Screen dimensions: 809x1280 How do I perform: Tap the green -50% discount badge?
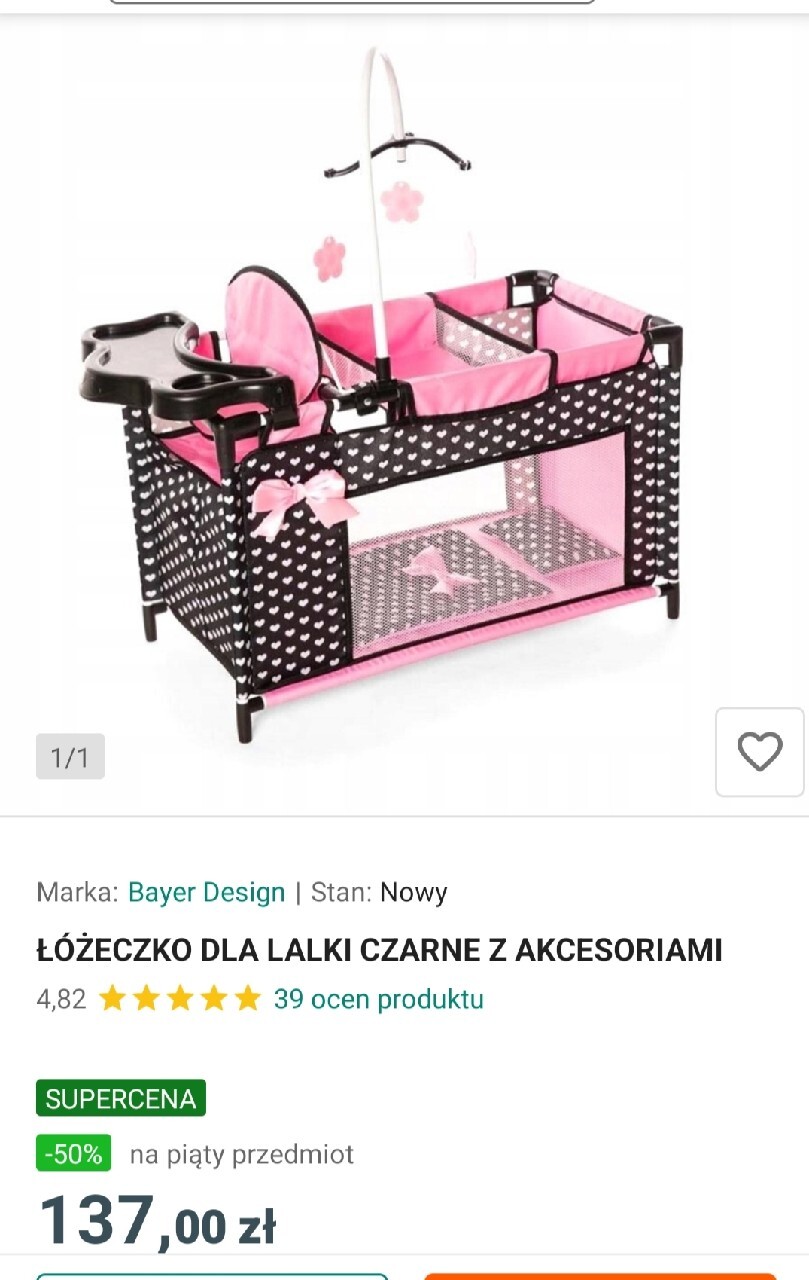(74, 1154)
